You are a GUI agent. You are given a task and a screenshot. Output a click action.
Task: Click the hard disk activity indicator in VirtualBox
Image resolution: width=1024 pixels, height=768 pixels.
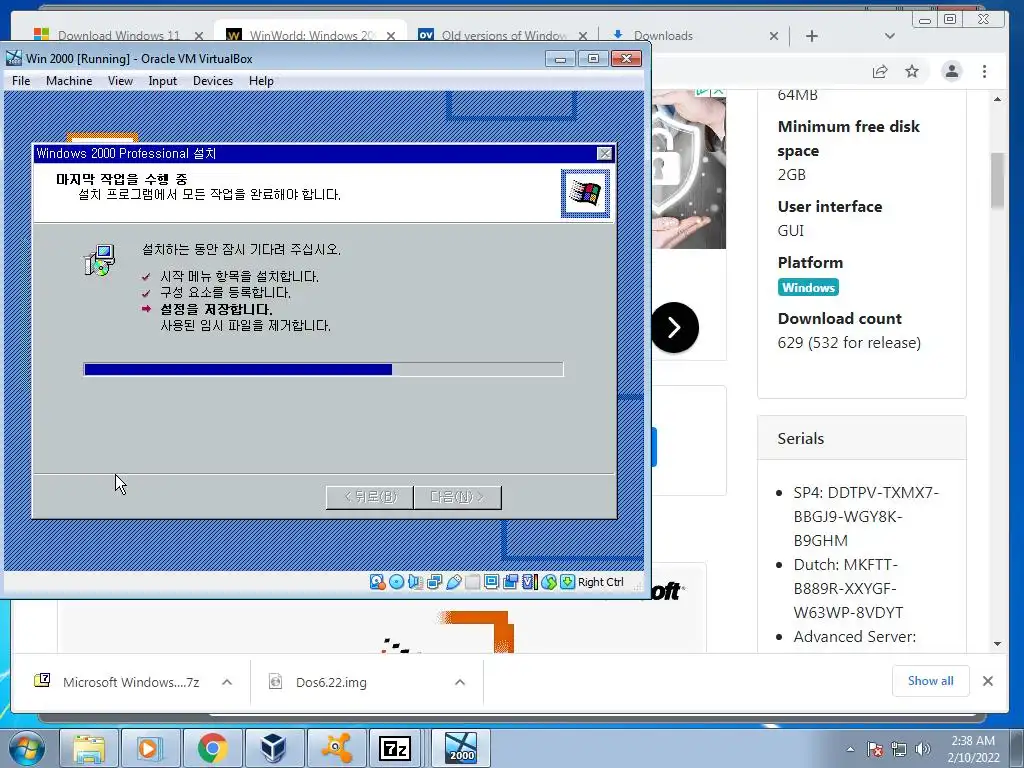(377, 582)
